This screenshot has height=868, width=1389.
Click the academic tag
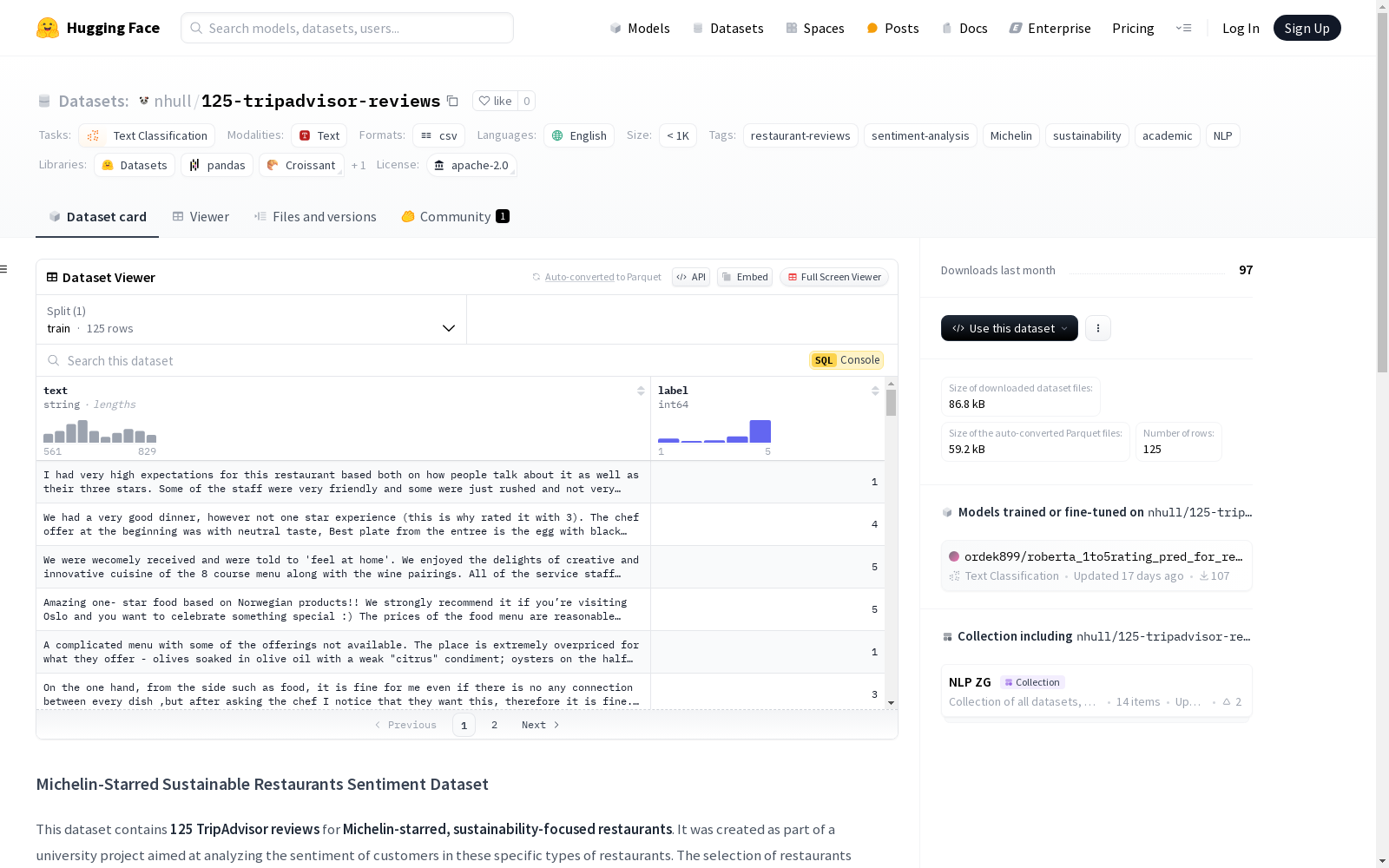pos(1168,135)
